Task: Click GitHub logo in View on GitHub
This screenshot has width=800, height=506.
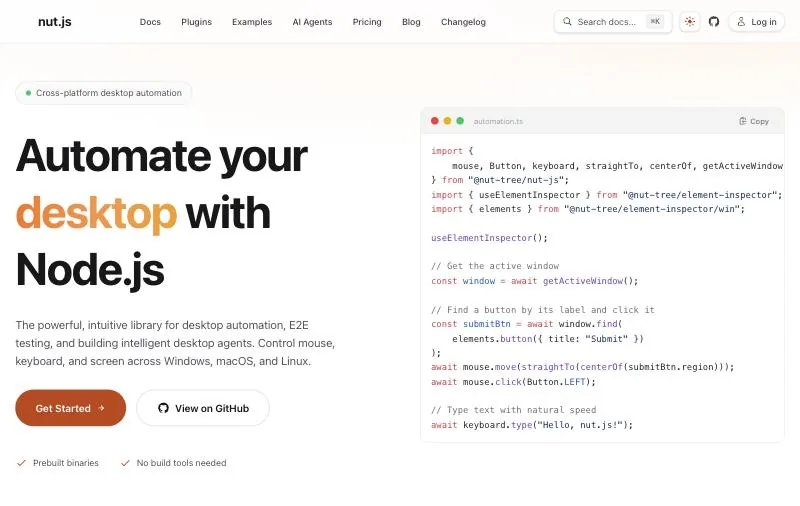Action: click(163, 408)
